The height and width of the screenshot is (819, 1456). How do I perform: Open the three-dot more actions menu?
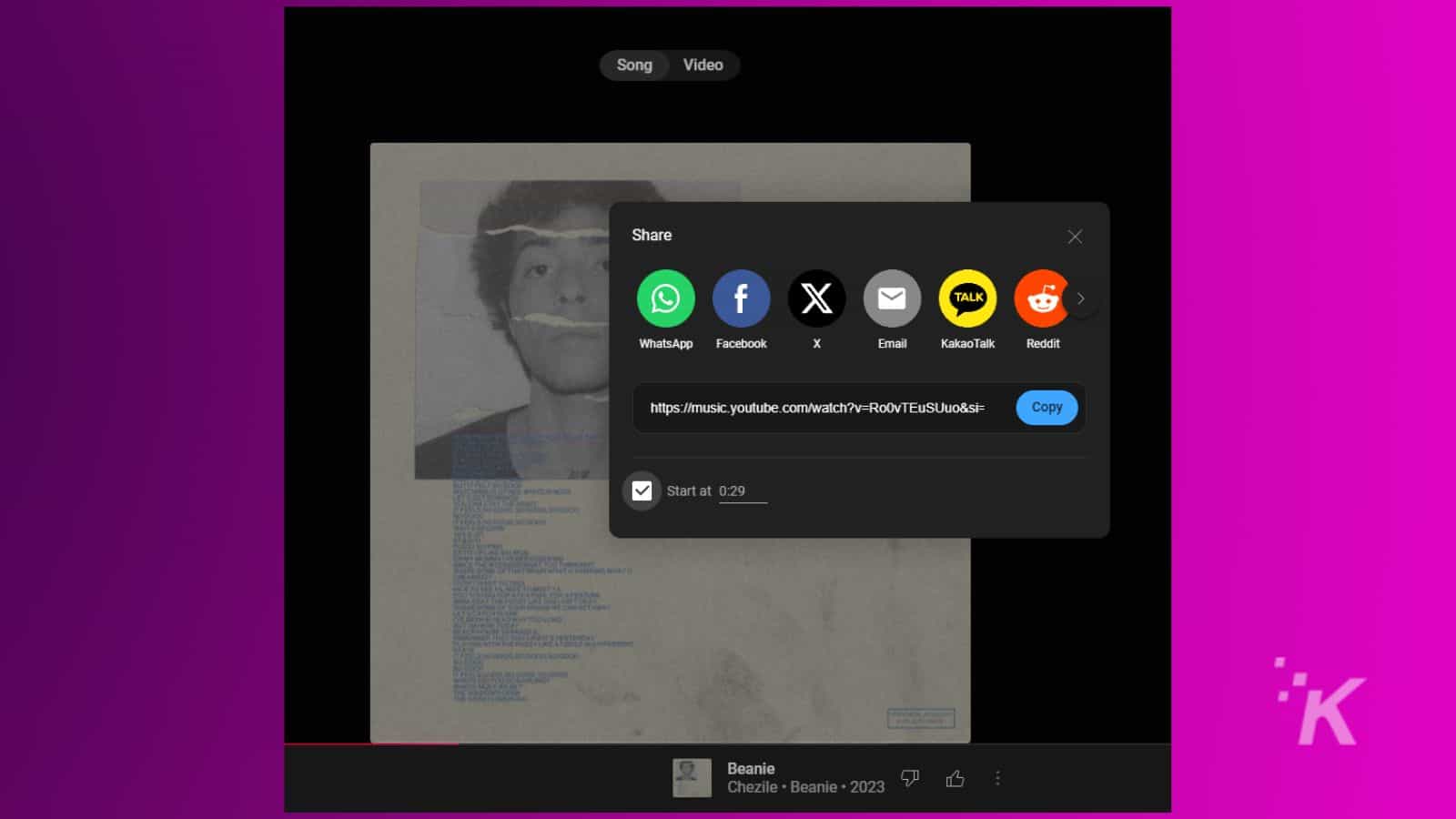click(997, 778)
